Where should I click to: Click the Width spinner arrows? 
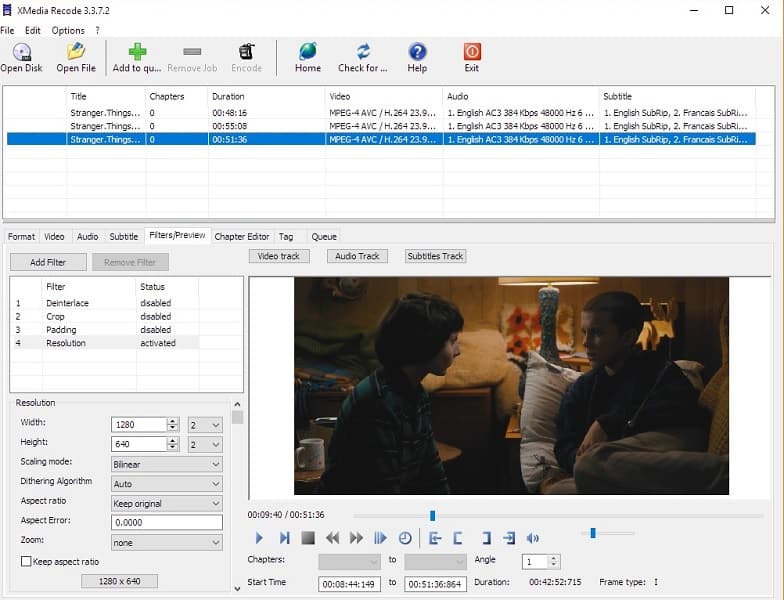[172, 424]
